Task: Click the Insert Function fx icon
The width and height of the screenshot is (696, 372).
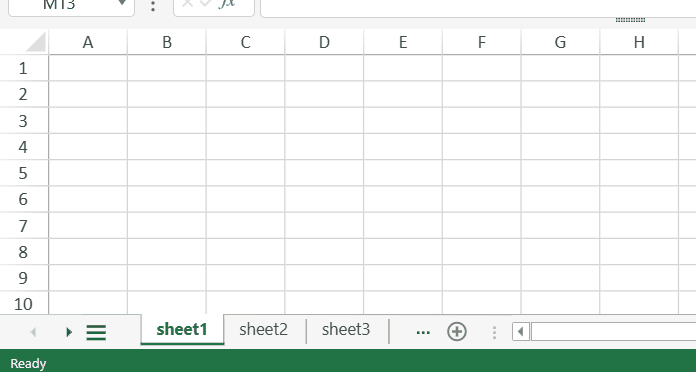Action: point(226,4)
